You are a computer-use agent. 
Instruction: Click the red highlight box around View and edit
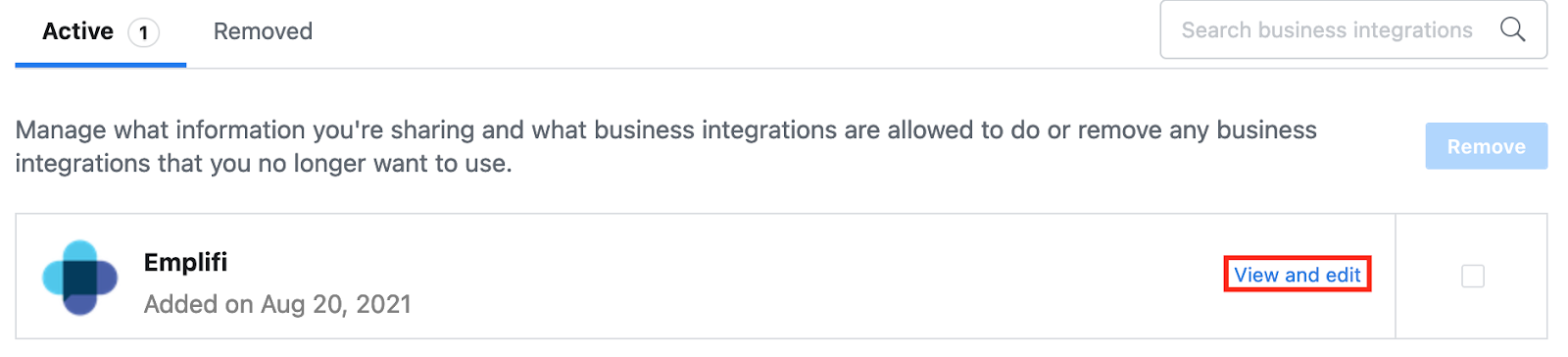click(x=1297, y=275)
